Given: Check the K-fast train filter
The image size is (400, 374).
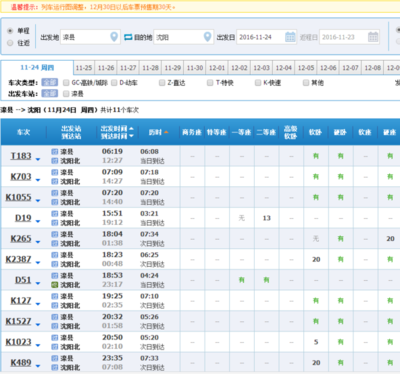Looking at the screenshot, I should point(258,83).
